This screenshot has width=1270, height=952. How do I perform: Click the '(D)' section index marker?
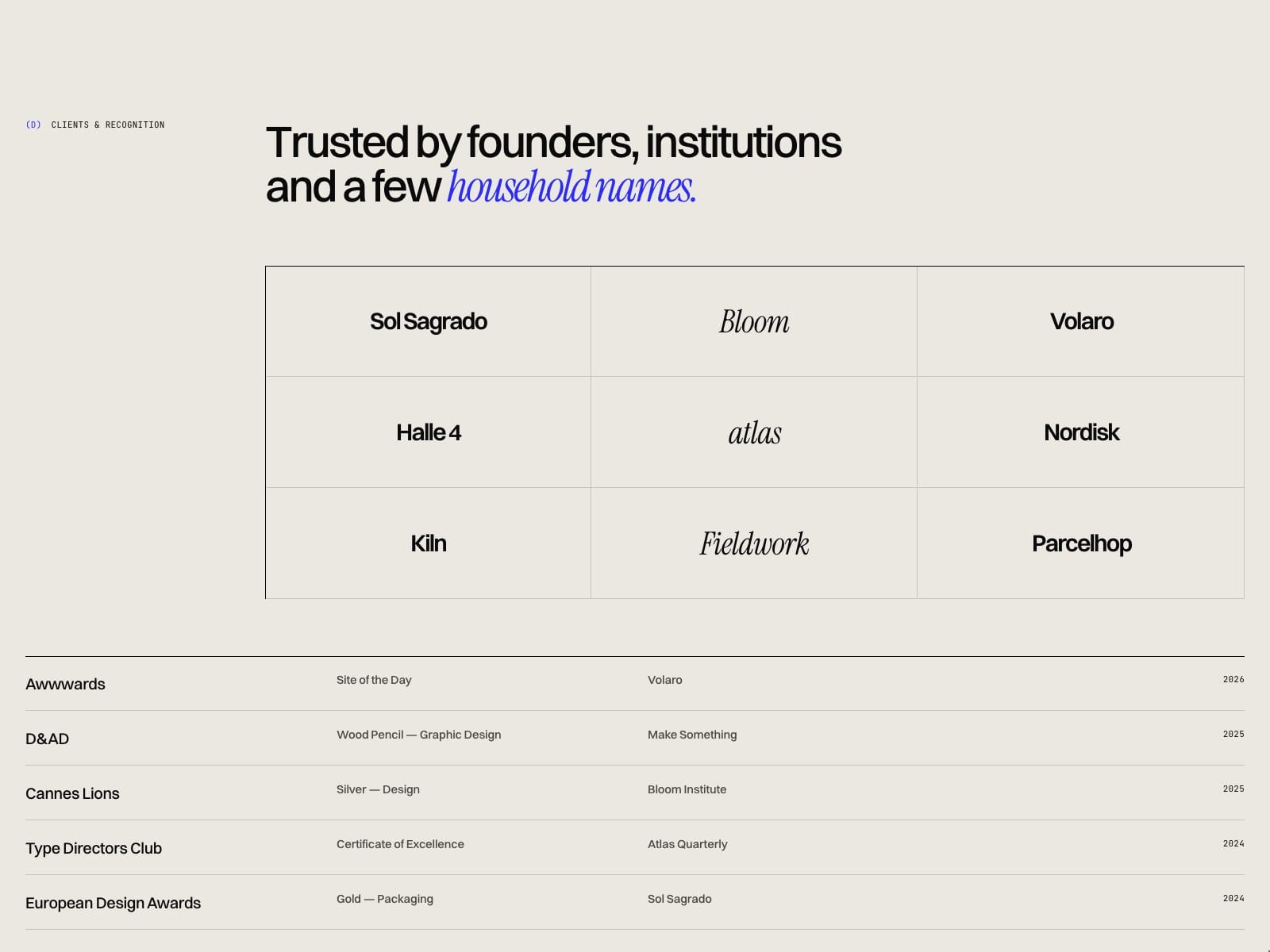[33, 125]
